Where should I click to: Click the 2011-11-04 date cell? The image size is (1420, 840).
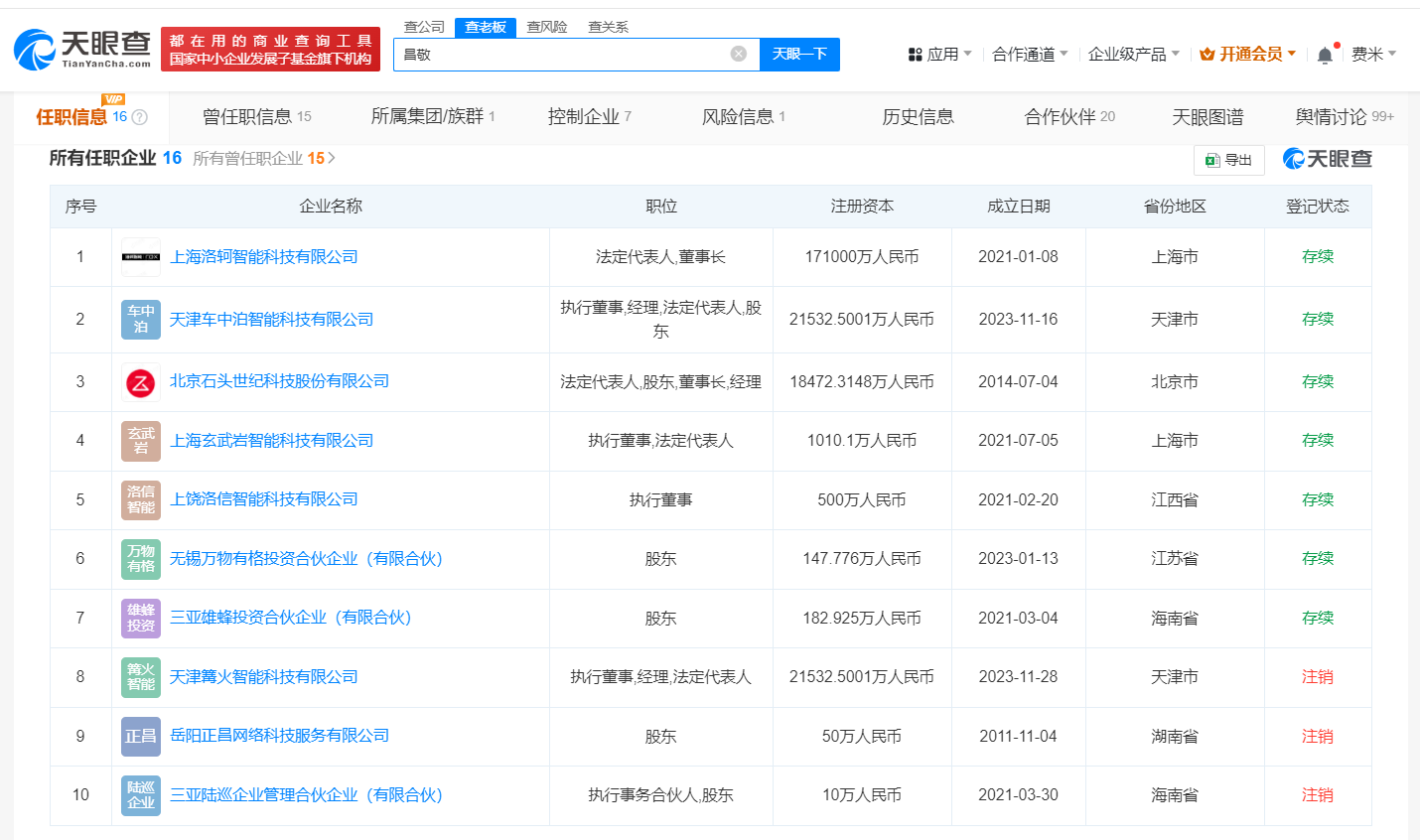pyautogui.click(x=1019, y=737)
